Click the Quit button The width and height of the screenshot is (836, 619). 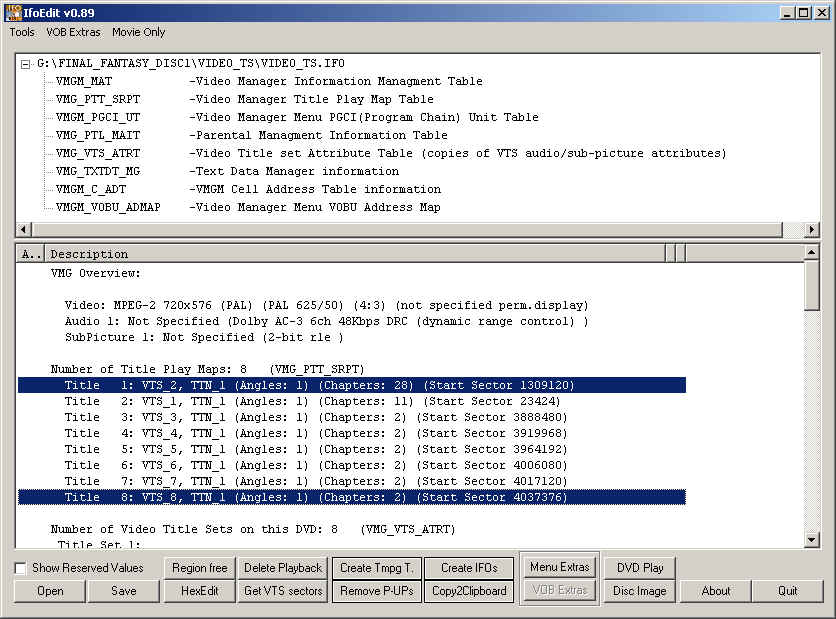[787, 591]
